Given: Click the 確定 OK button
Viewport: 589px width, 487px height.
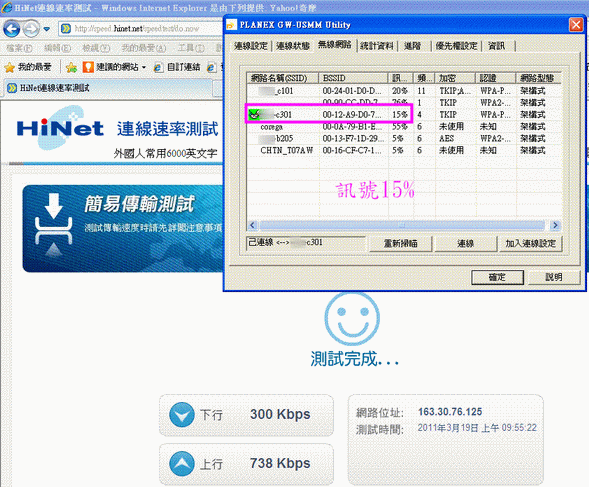Looking at the screenshot, I should pyautogui.click(x=497, y=277).
